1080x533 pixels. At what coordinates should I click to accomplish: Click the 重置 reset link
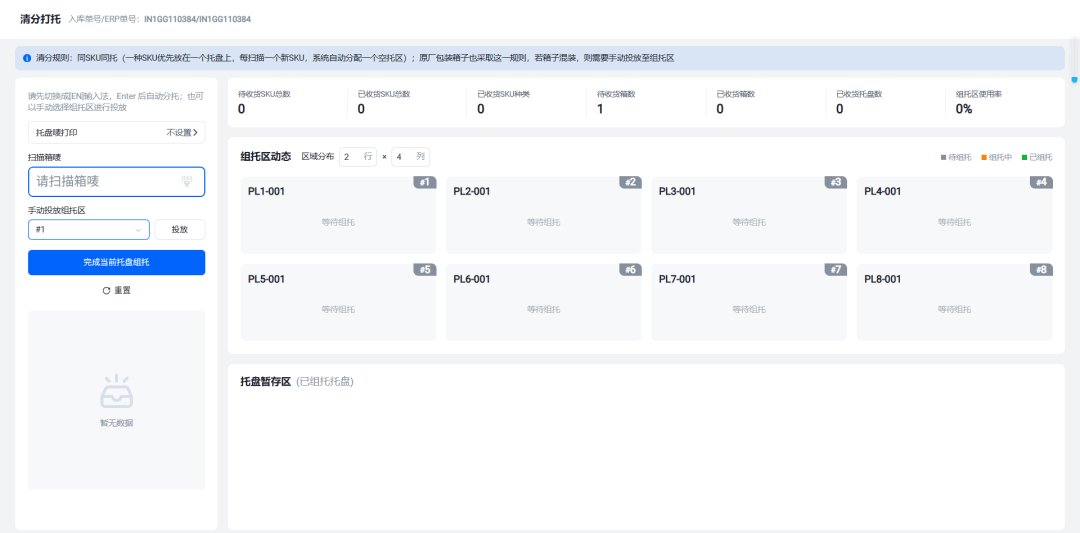(122, 291)
